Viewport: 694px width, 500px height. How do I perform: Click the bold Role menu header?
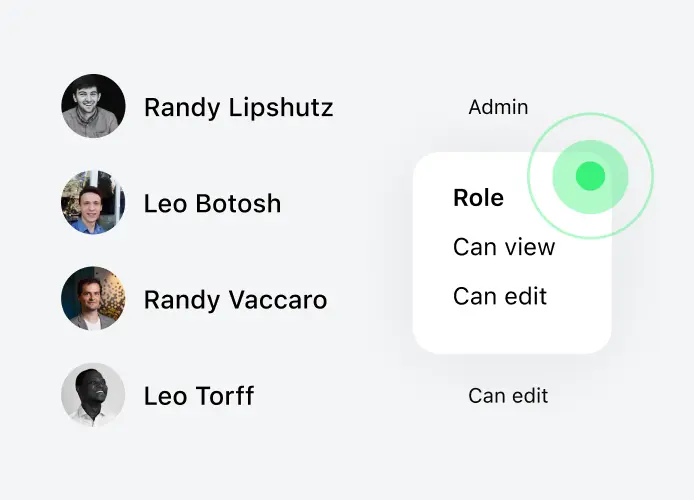click(x=478, y=198)
